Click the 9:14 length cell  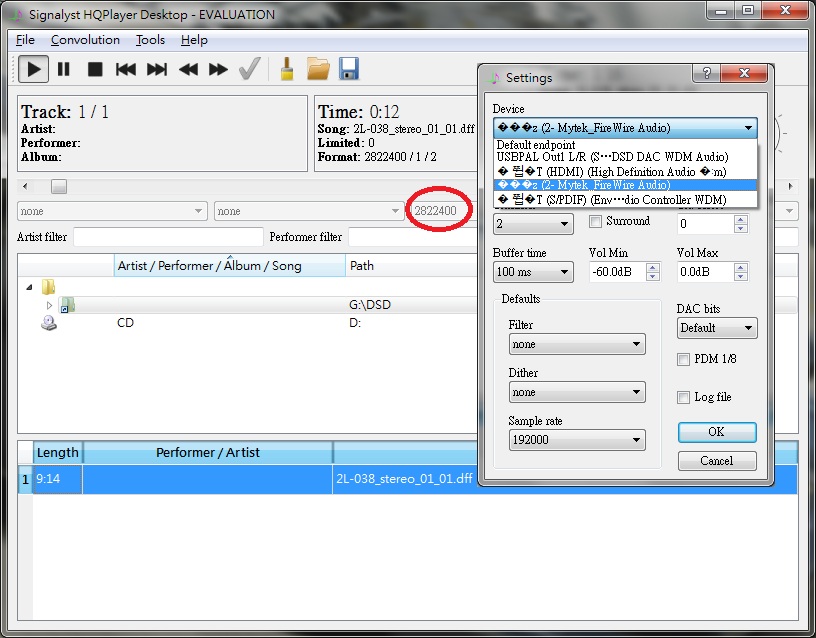[58, 479]
